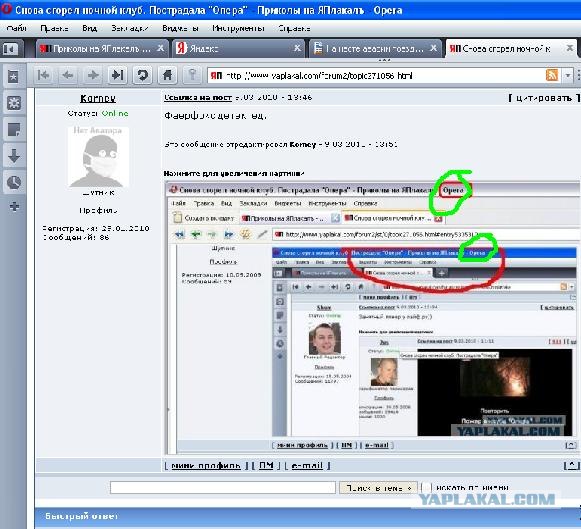Image resolution: width=581 pixels, height=529 pixels.
Task: Click the Fast Forward navigation button
Action: [117, 76]
